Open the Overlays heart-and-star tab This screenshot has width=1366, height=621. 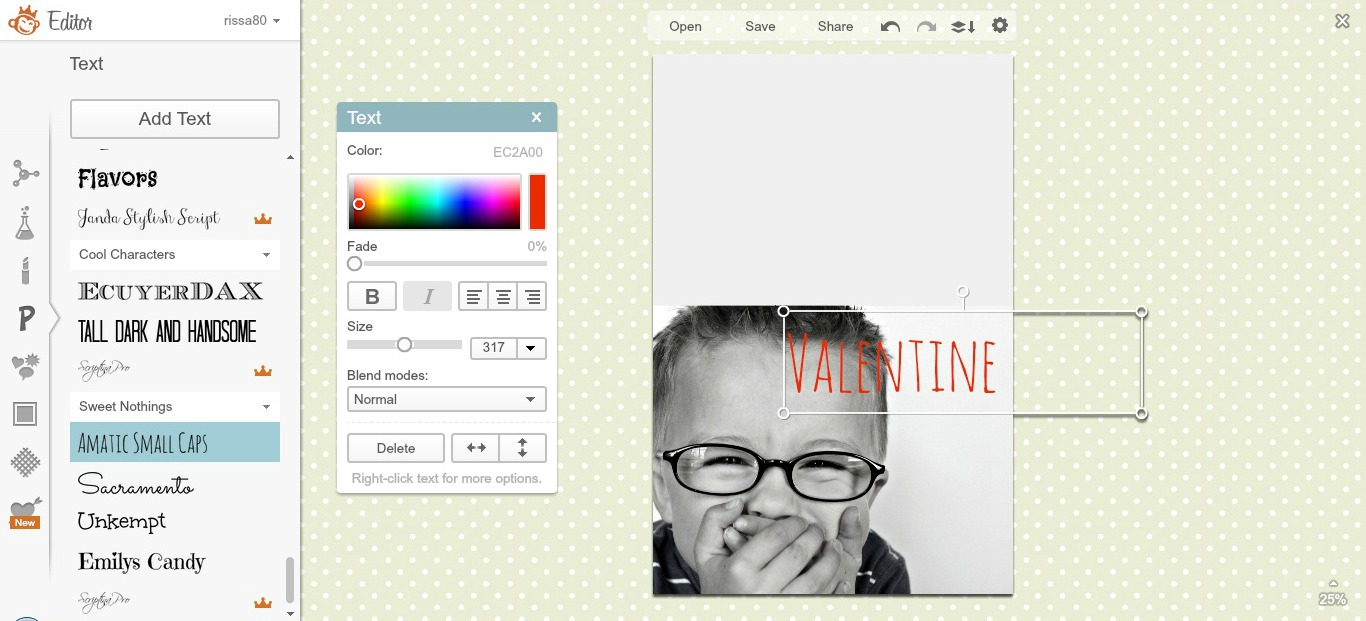(25, 366)
